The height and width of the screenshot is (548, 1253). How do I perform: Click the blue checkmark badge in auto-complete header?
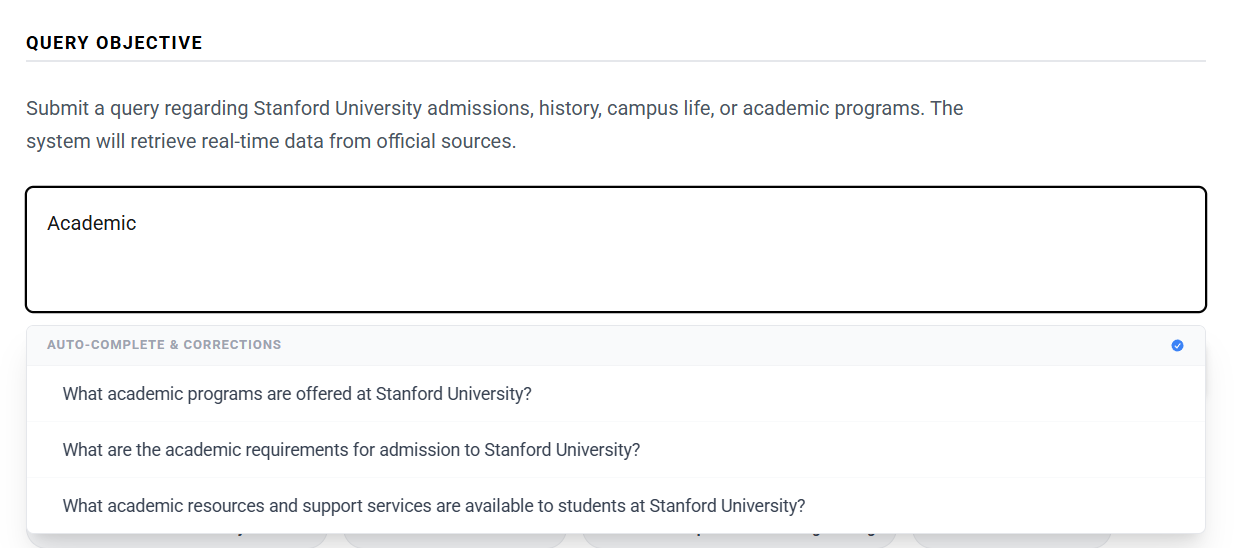click(1177, 345)
